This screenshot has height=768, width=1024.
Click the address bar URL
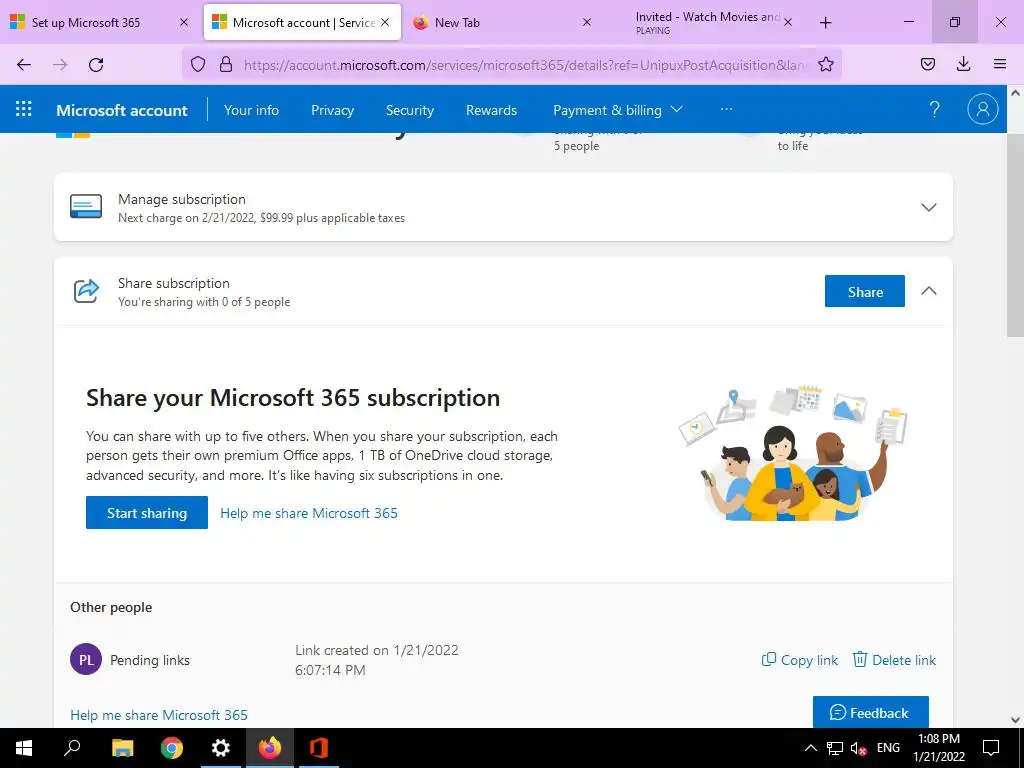(x=525, y=65)
